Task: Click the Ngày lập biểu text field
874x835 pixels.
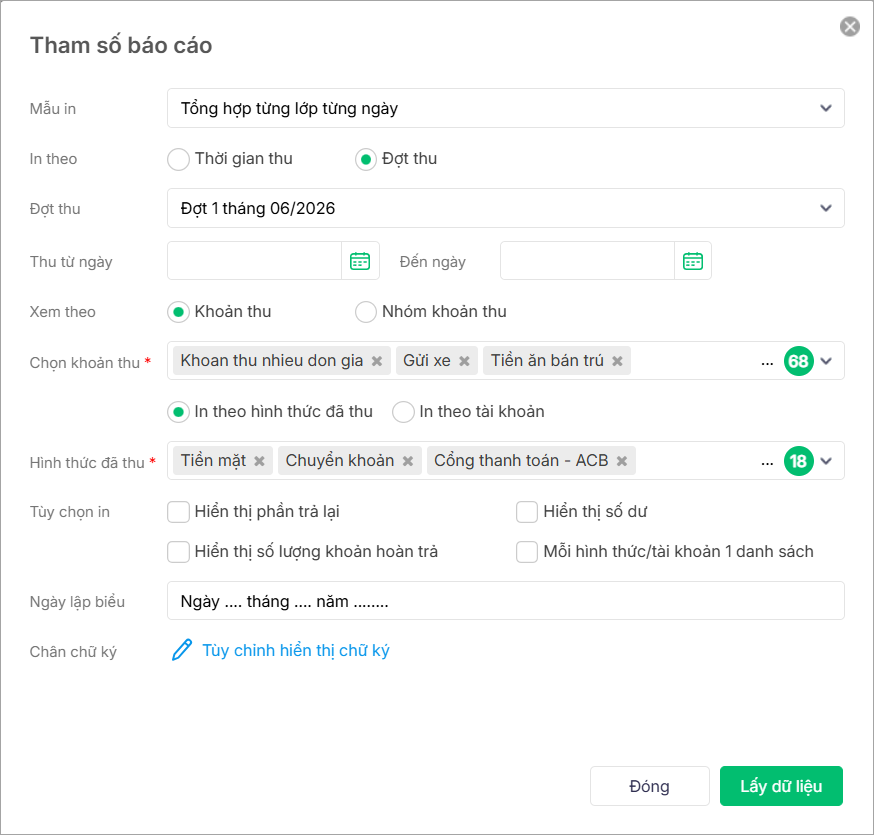Action: pyautogui.click(x=505, y=601)
